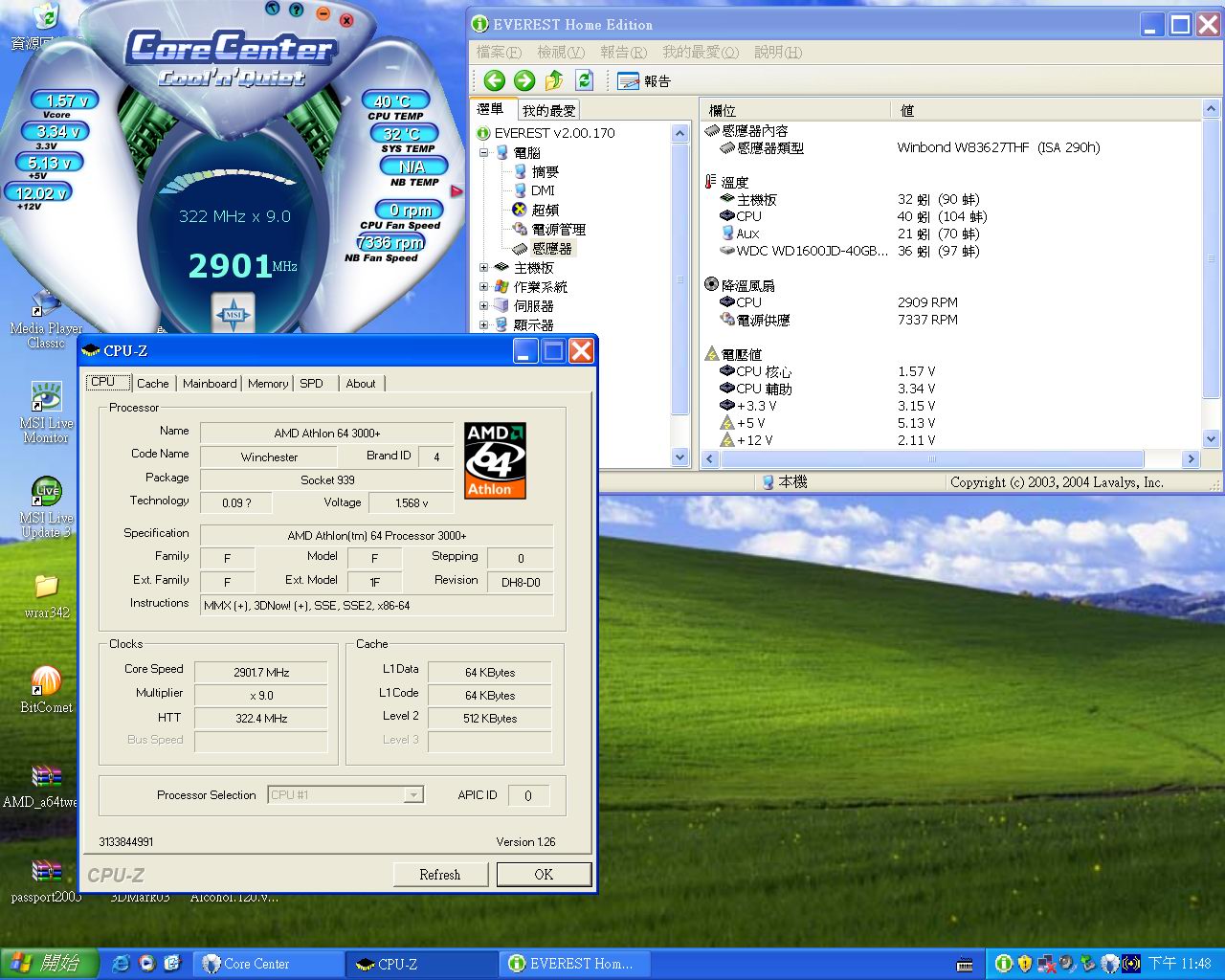Image resolution: width=1225 pixels, height=980 pixels.
Task: Click the 欄位 column header in EVEREST
Action: click(x=795, y=110)
